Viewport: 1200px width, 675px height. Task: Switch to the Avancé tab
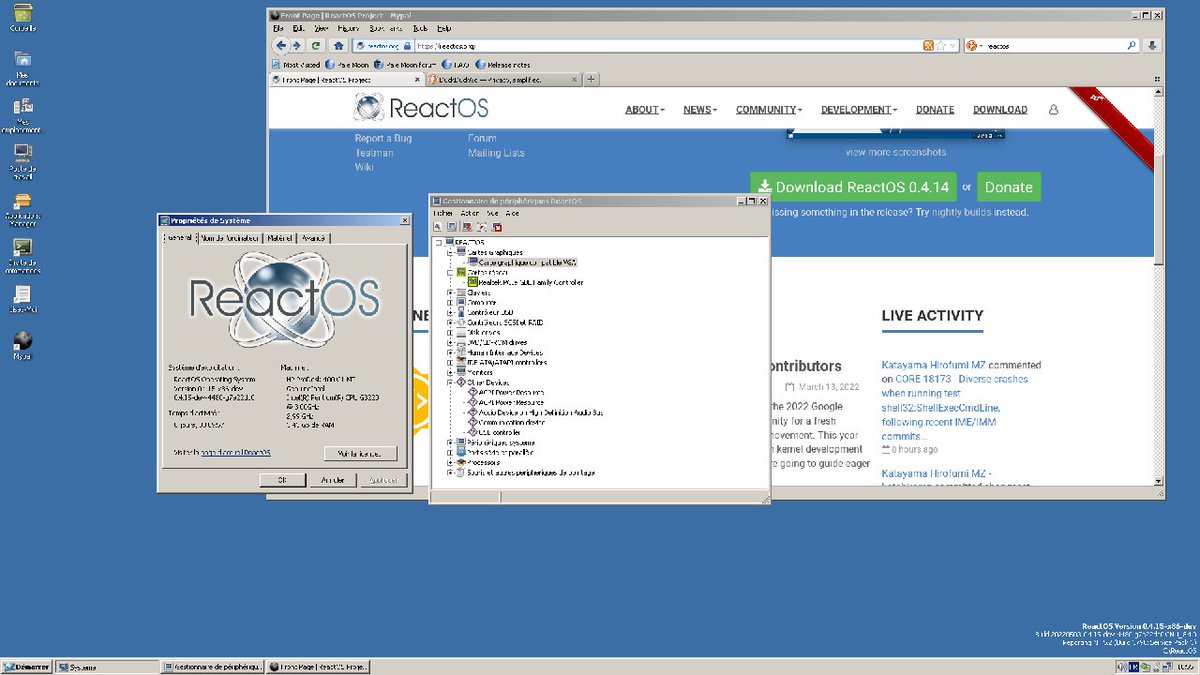pyautogui.click(x=313, y=238)
